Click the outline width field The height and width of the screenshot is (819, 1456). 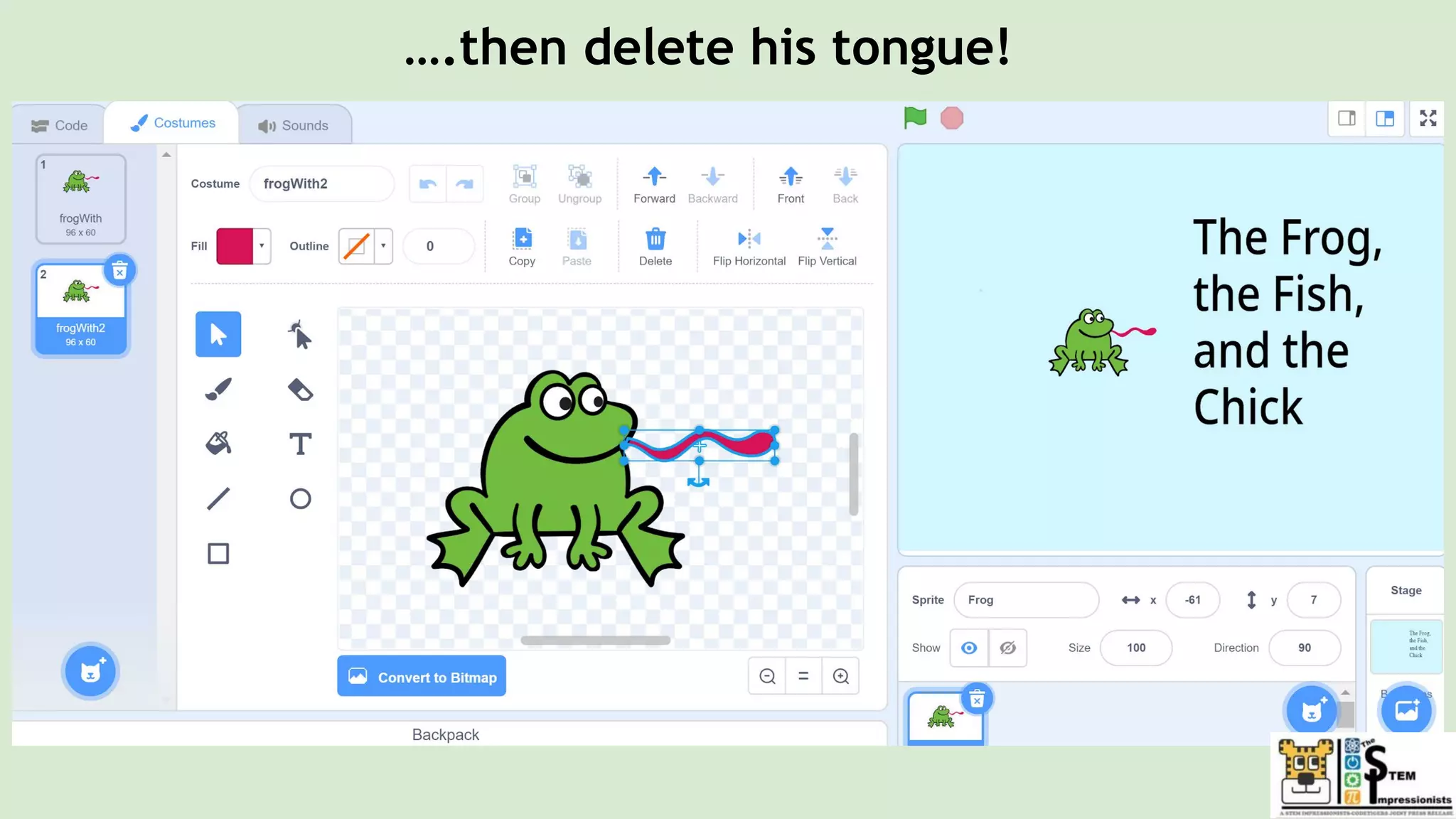coord(439,246)
